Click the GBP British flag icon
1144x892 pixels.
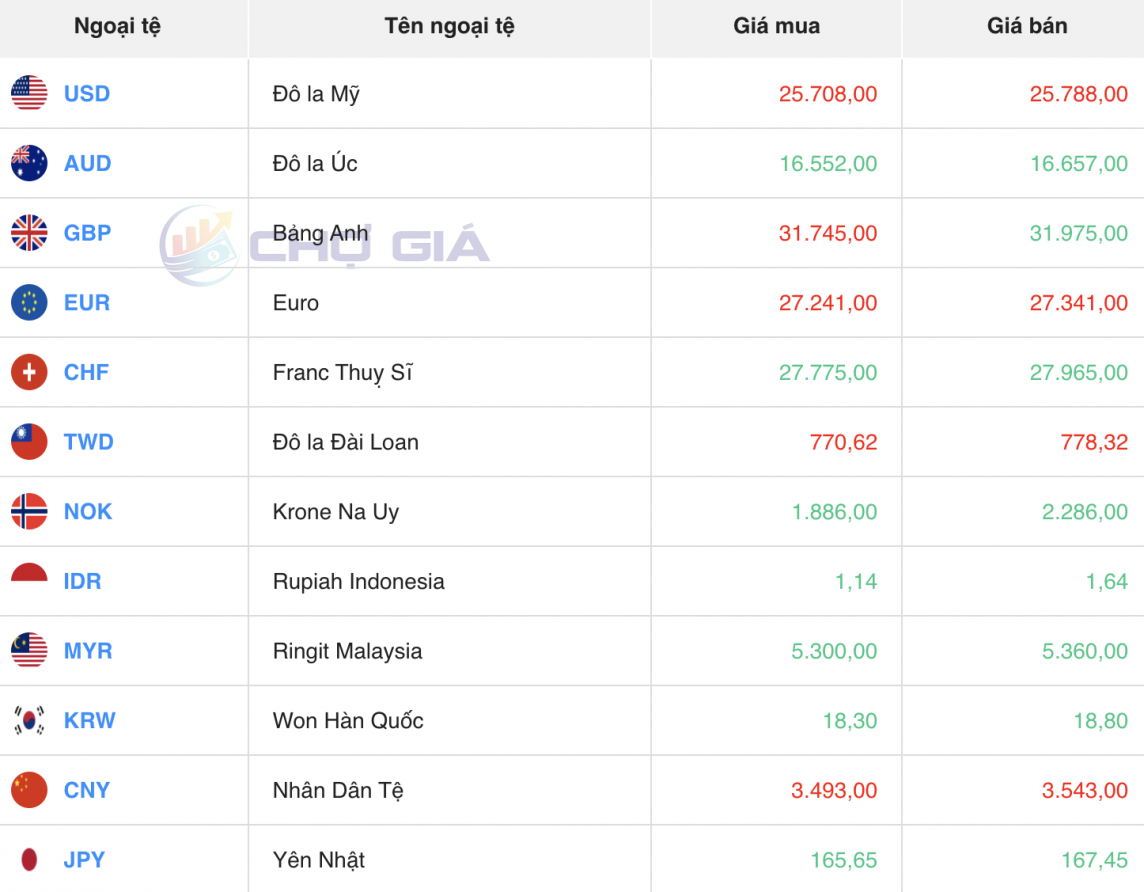[x=29, y=233]
